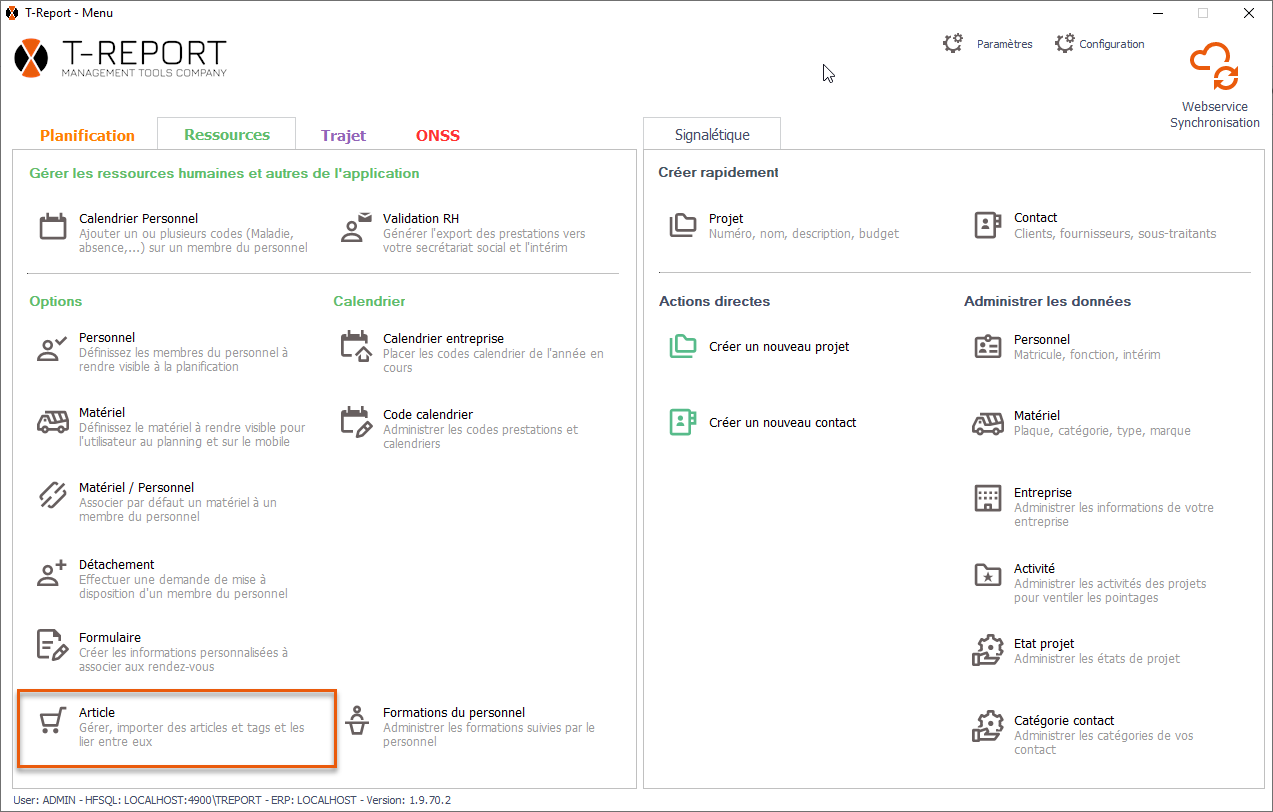Image resolution: width=1273 pixels, height=812 pixels.
Task: Click the Matériel / Personnel link icon
Action: tap(52, 496)
